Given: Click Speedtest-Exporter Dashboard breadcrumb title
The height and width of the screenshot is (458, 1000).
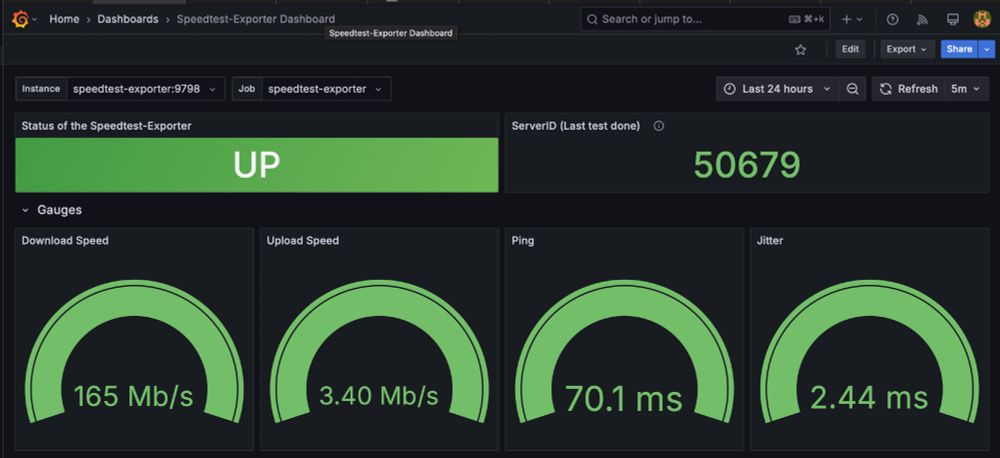Looking at the screenshot, I should pos(255,19).
